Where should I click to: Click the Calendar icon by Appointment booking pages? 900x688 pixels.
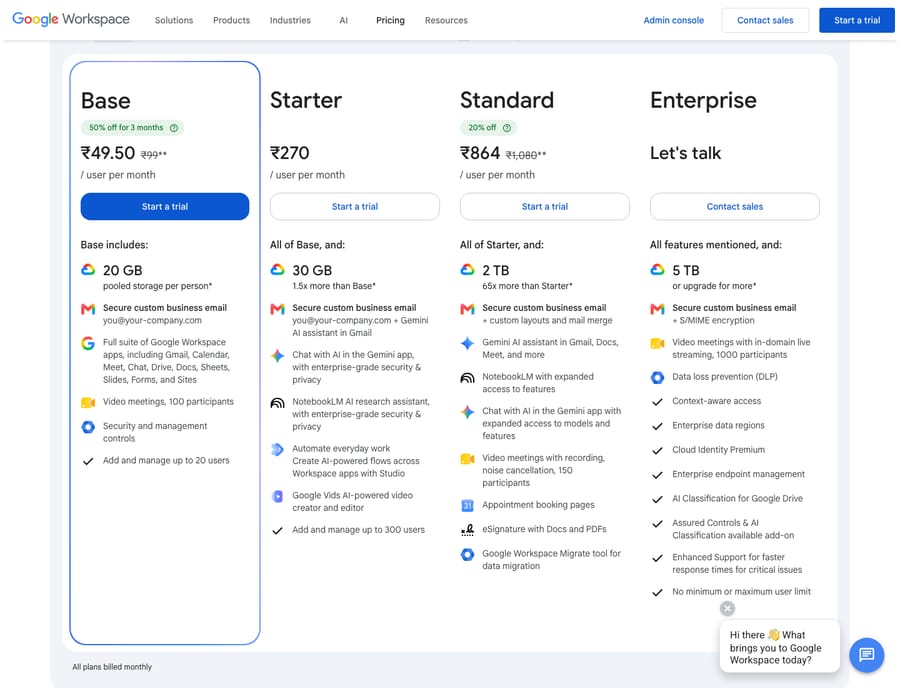467,506
